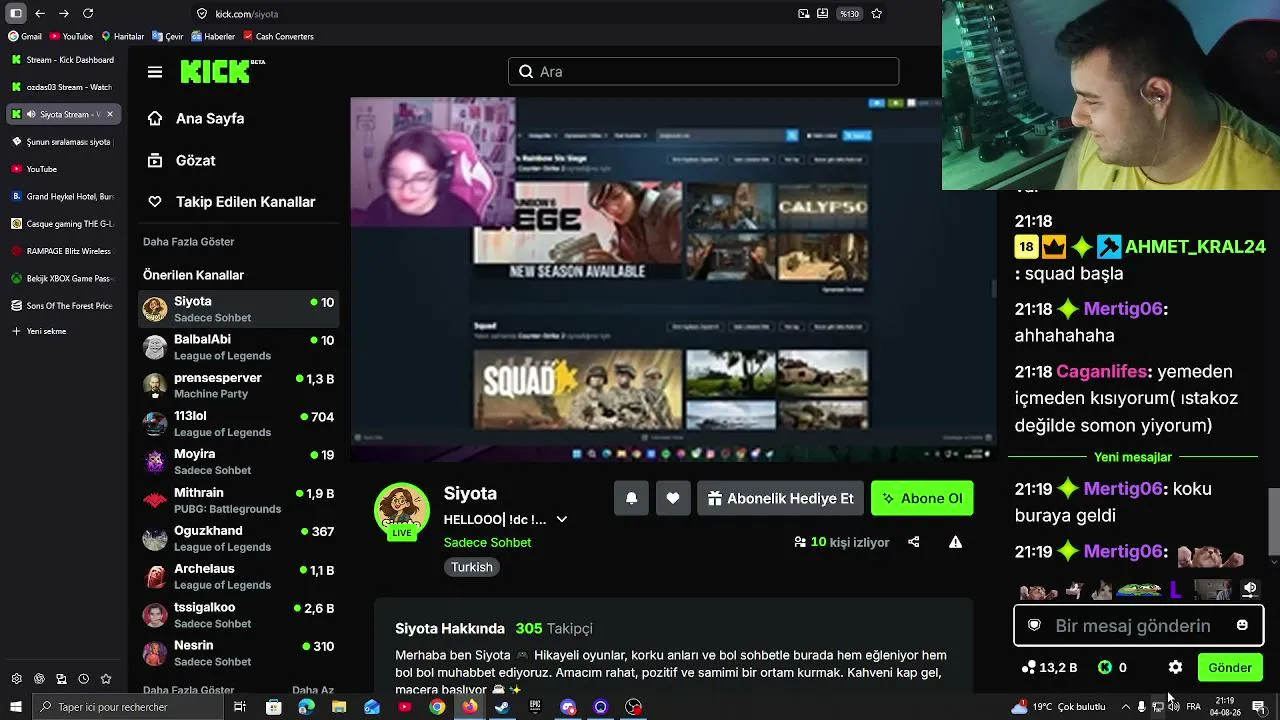Focus the Bir mesaj gönderin chat input
Image resolution: width=1280 pixels, height=720 pixels.
point(1138,626)
